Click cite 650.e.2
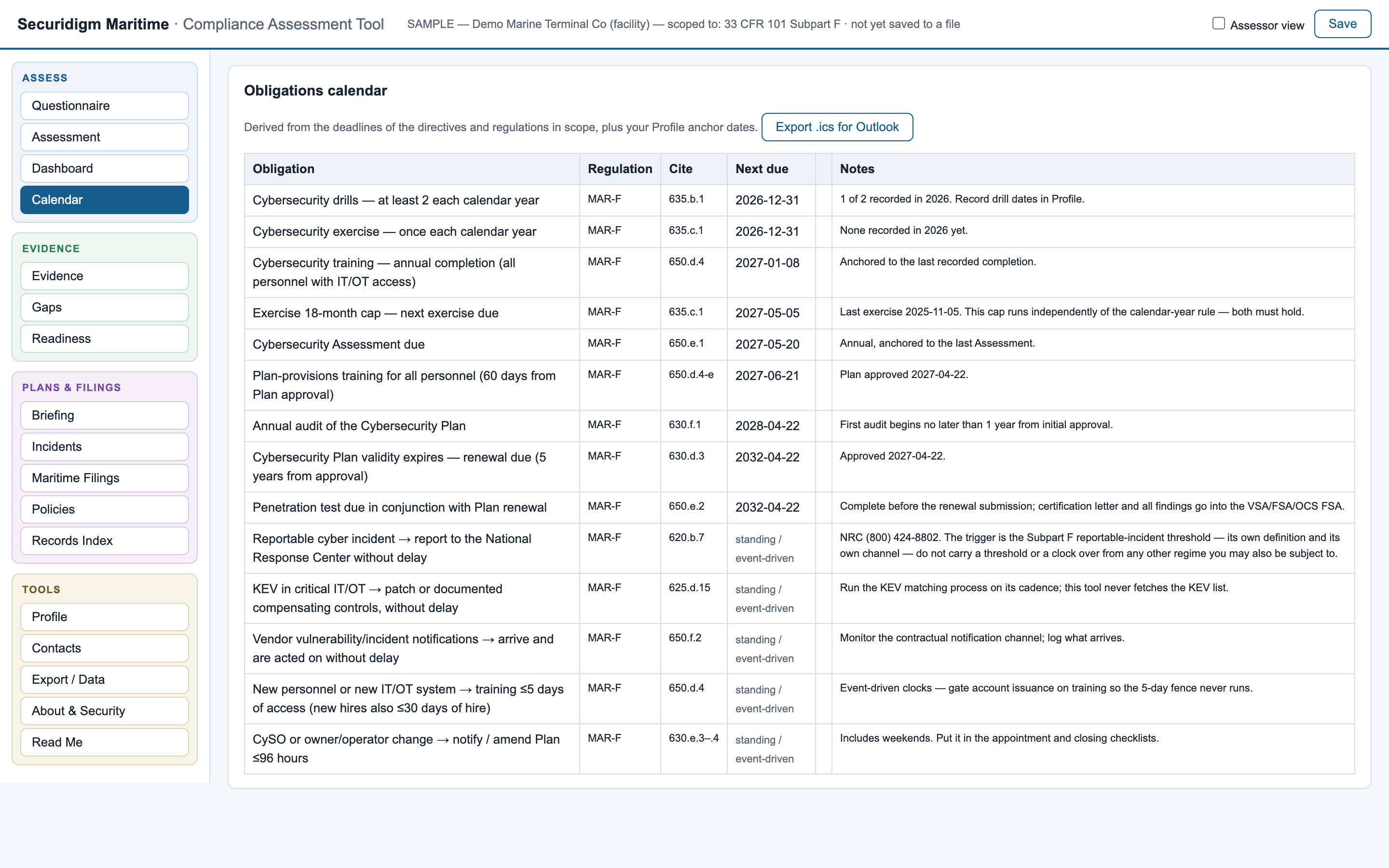 click(686, 506)
